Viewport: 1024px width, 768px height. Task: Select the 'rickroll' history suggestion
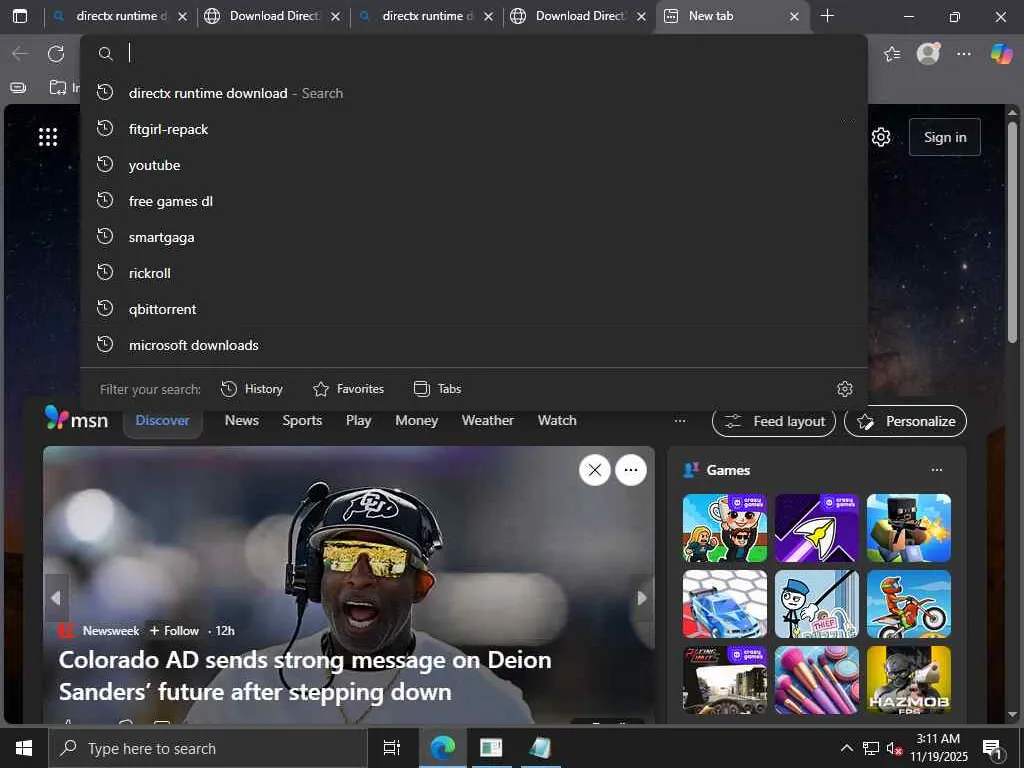click(474, 273)
